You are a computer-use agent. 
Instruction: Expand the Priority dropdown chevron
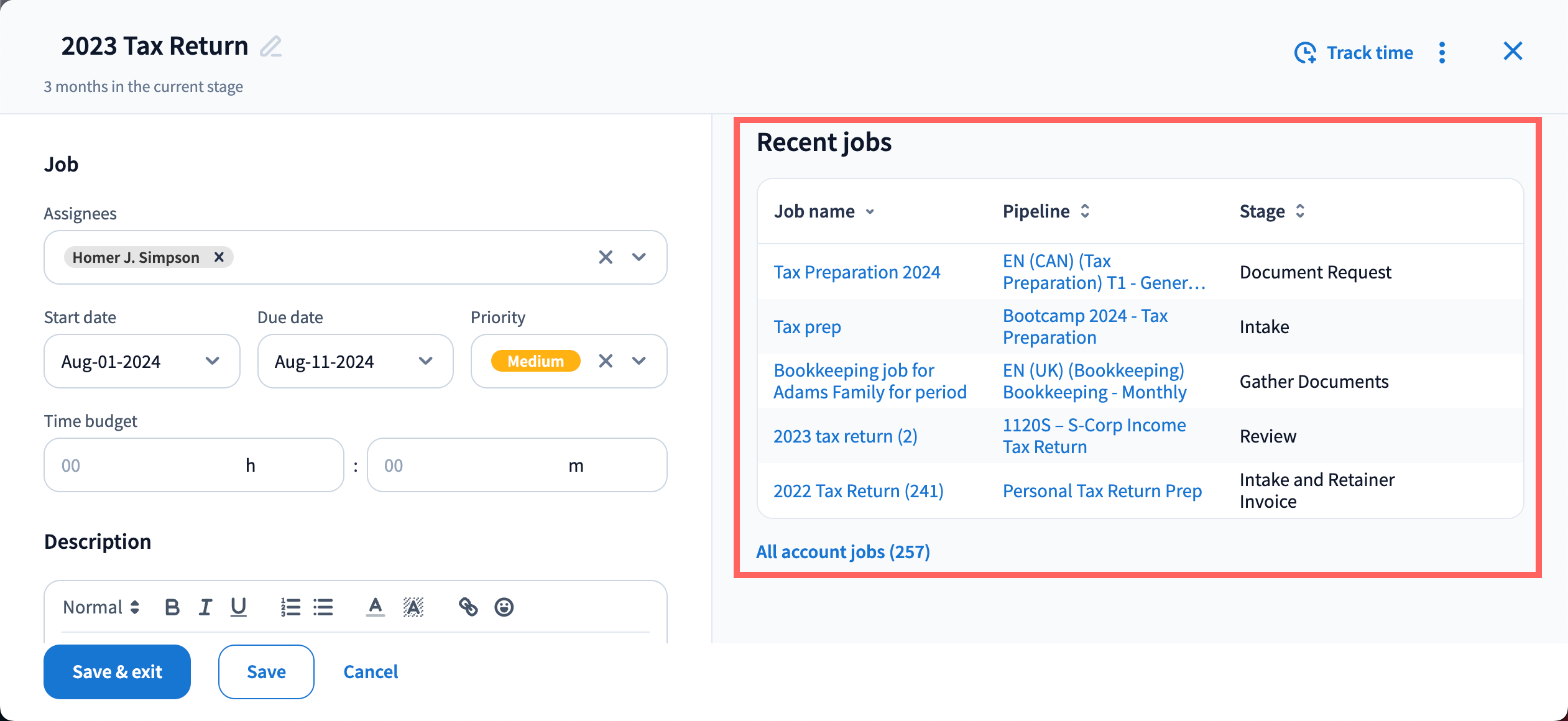[x=639, y=361]
